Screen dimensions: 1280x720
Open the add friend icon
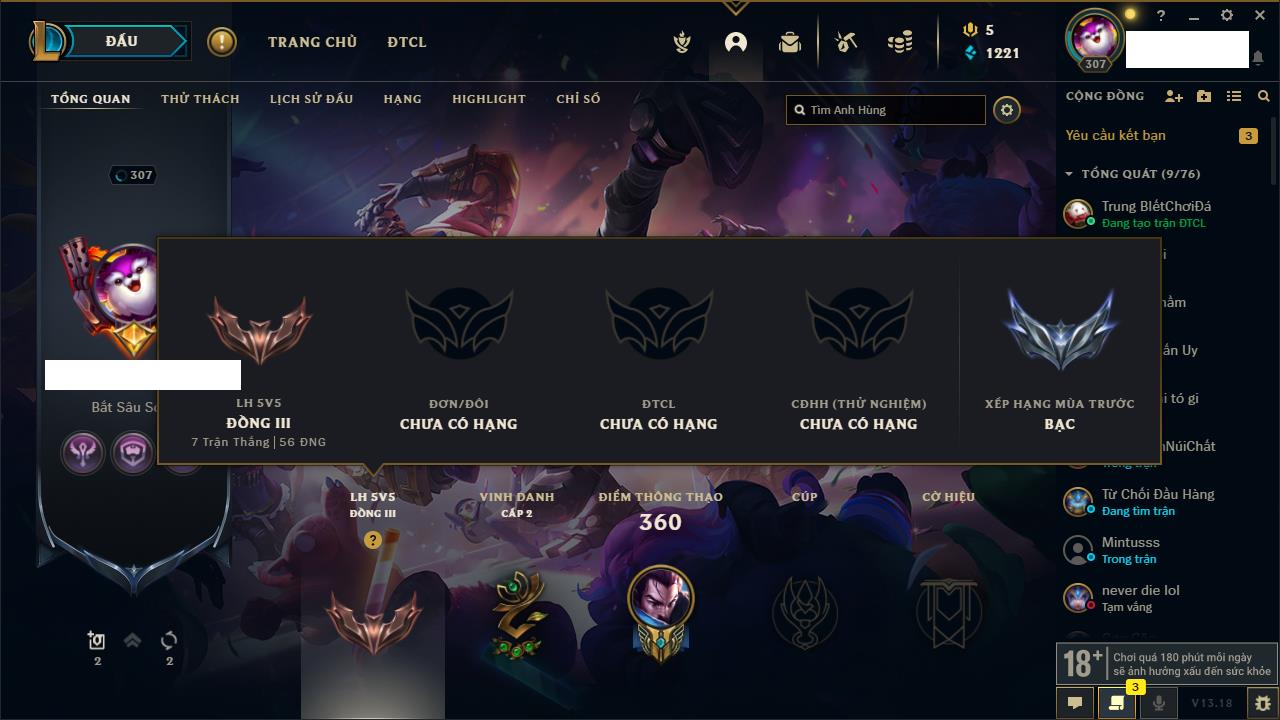point(1174,96)
